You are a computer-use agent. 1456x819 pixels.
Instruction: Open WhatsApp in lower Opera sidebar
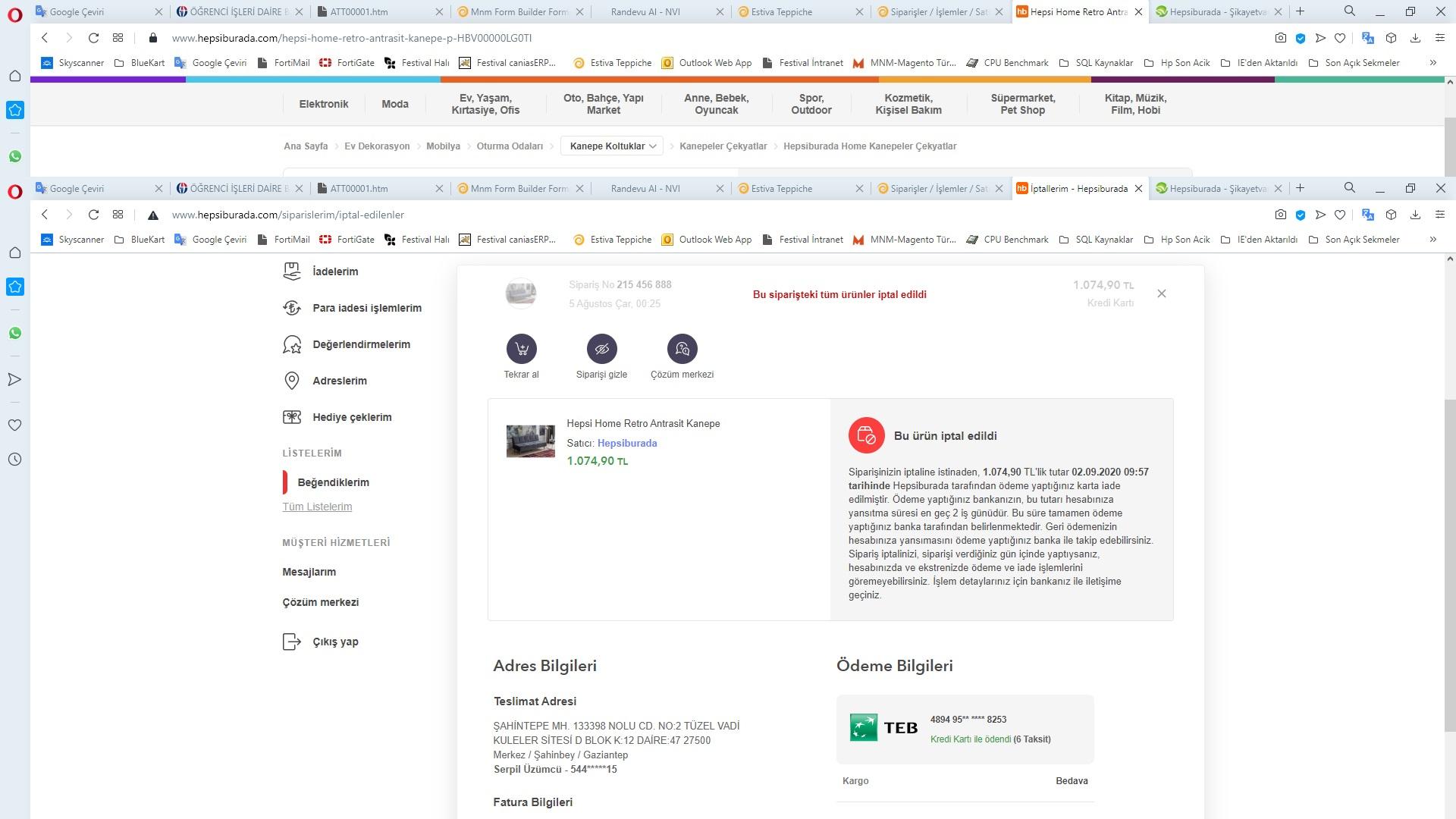click(x=14, y=333)
